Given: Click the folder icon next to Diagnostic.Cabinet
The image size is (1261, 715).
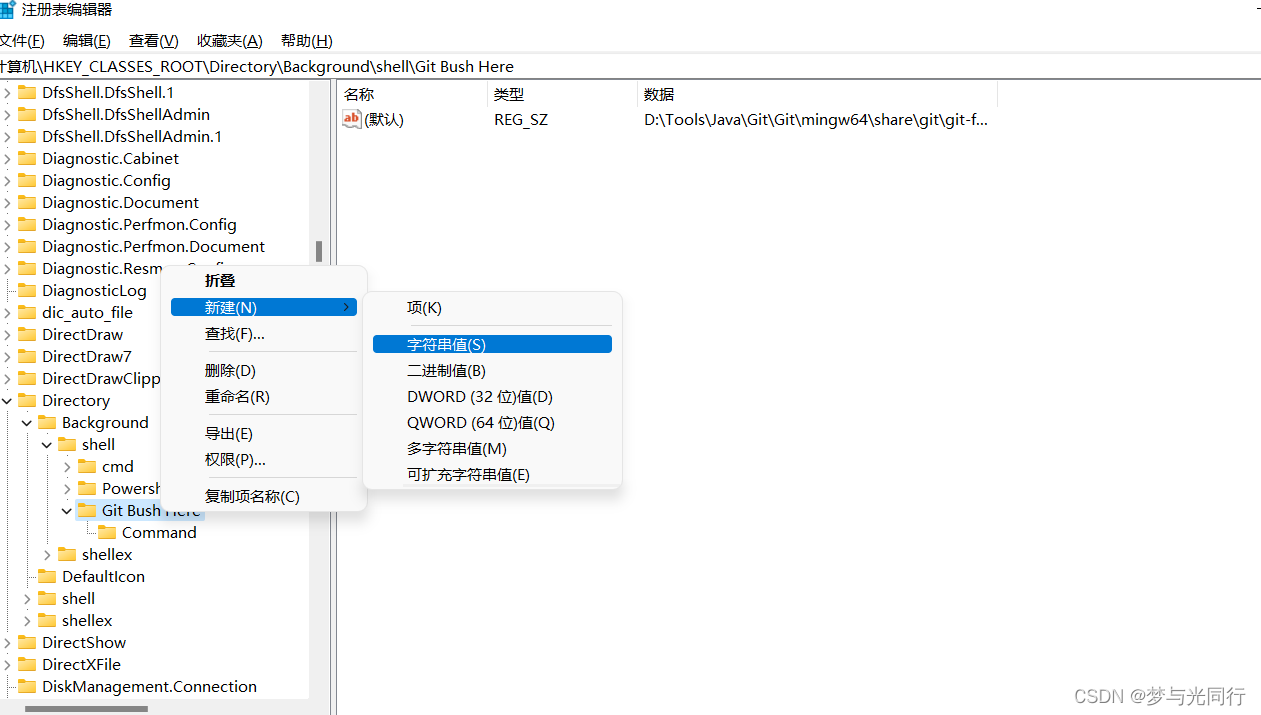Looking at the screenshot, I should 27,158.
